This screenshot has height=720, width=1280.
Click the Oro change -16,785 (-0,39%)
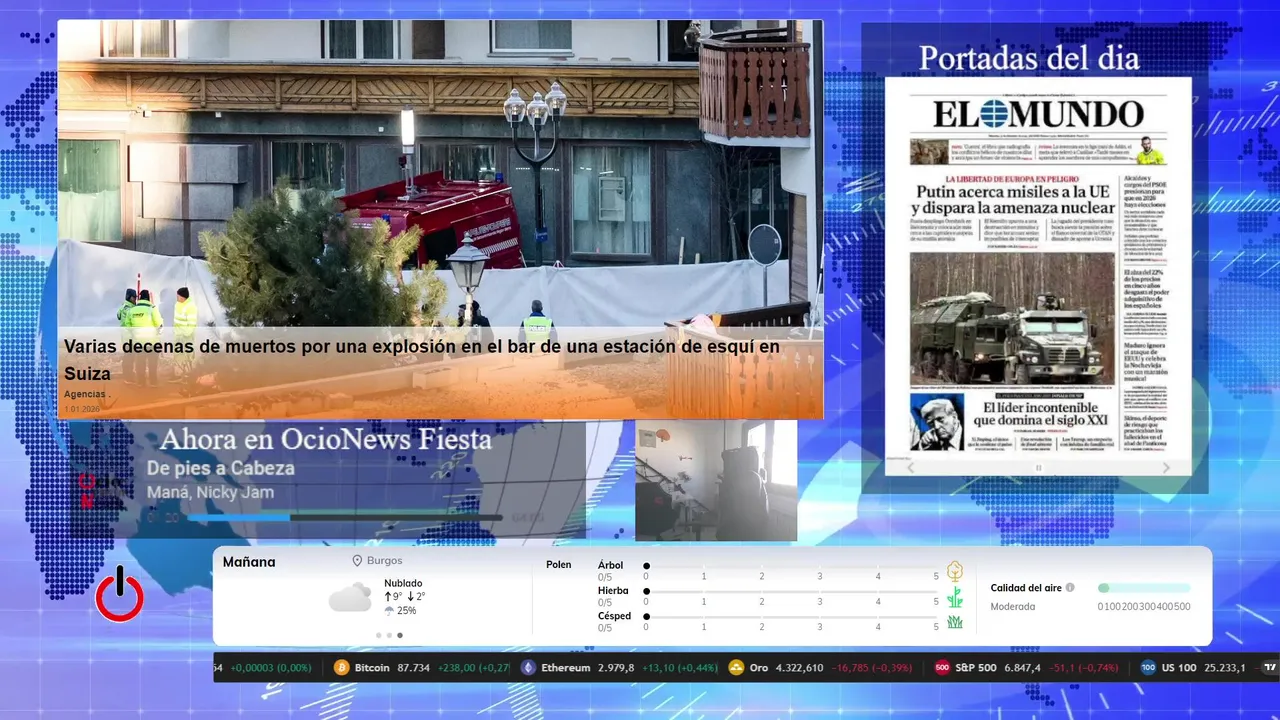(x=873, y=668)
